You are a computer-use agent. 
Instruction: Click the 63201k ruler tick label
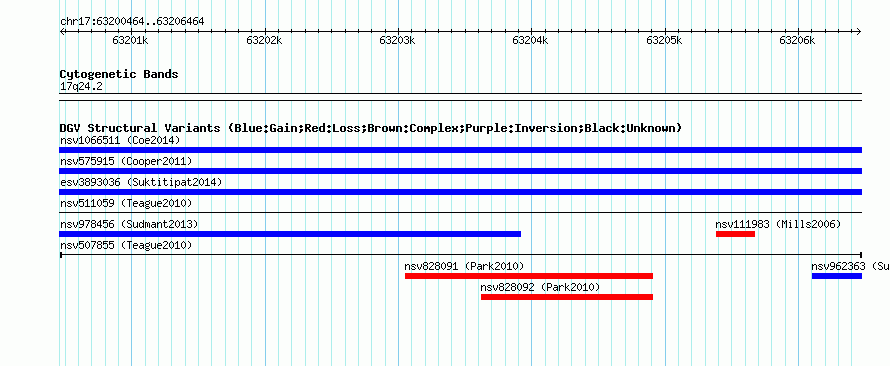(x=131, y=41)
